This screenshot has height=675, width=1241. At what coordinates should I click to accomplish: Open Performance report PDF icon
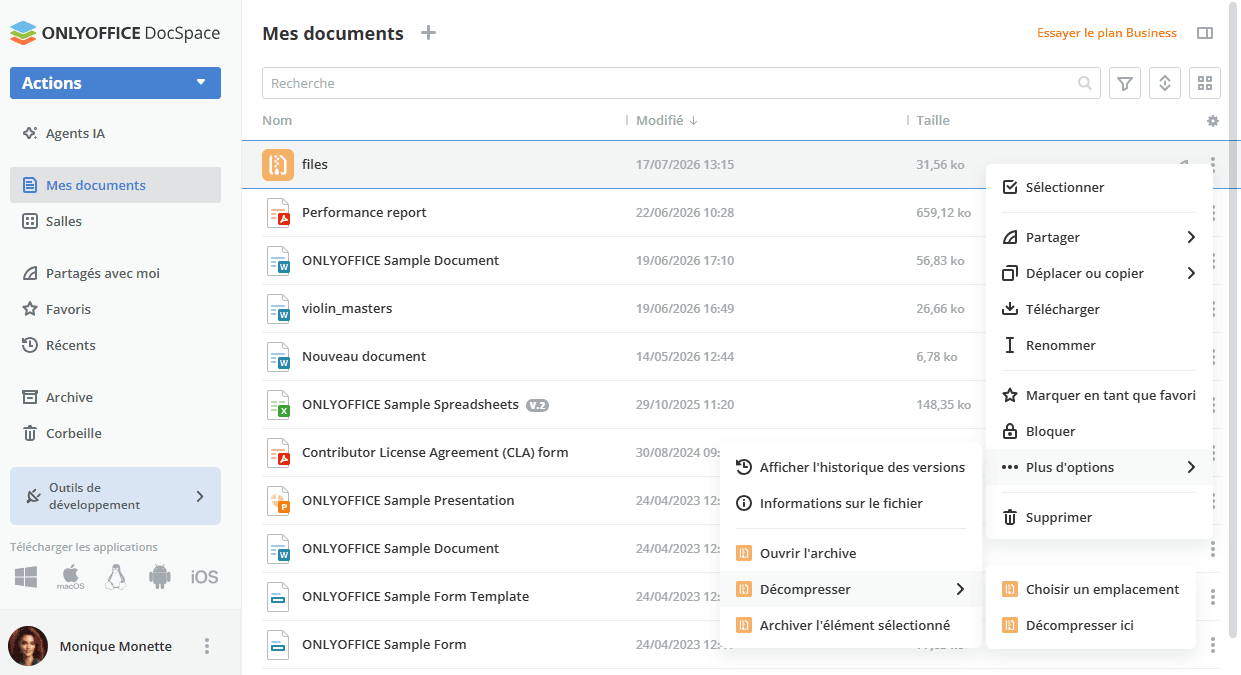[x=278, y=212]
